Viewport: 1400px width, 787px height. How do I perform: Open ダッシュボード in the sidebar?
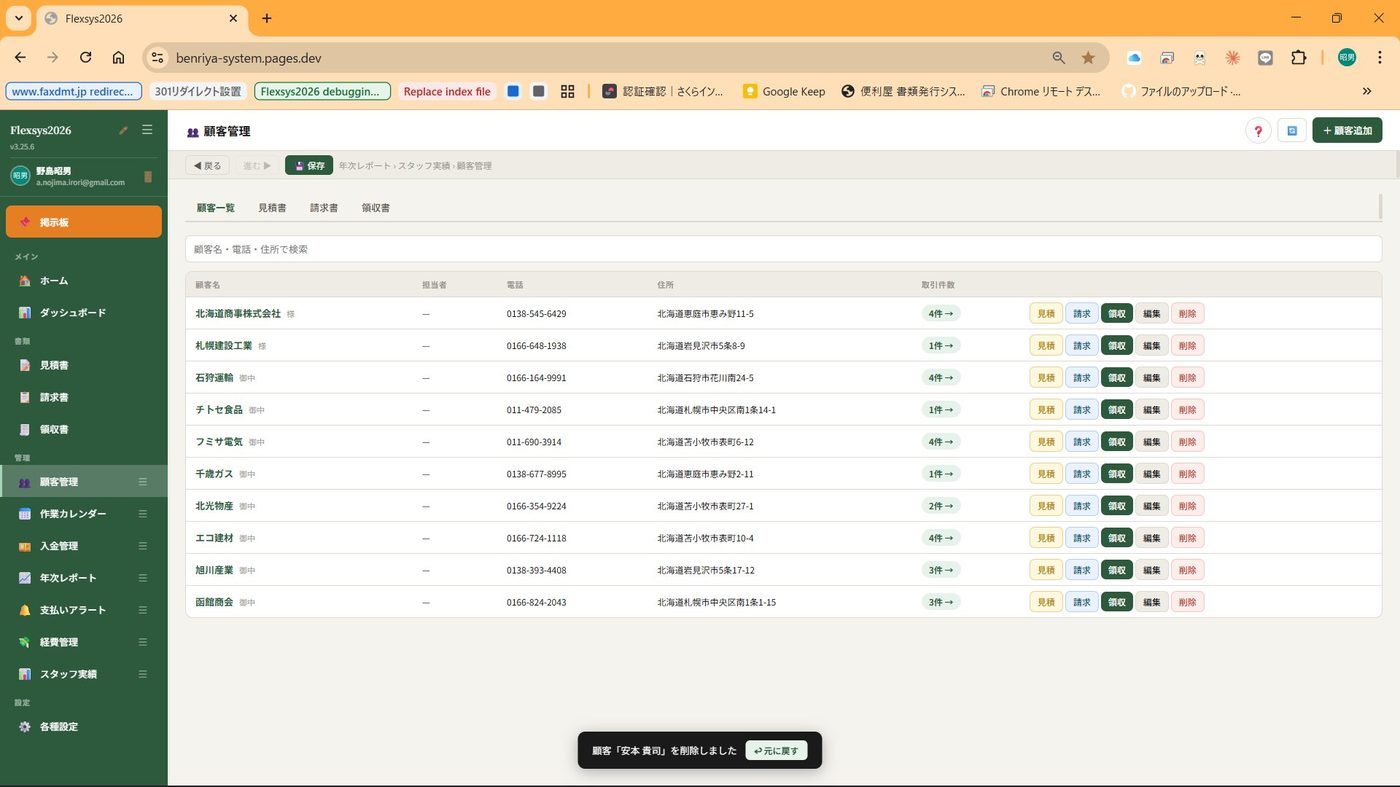pos(84,313)
